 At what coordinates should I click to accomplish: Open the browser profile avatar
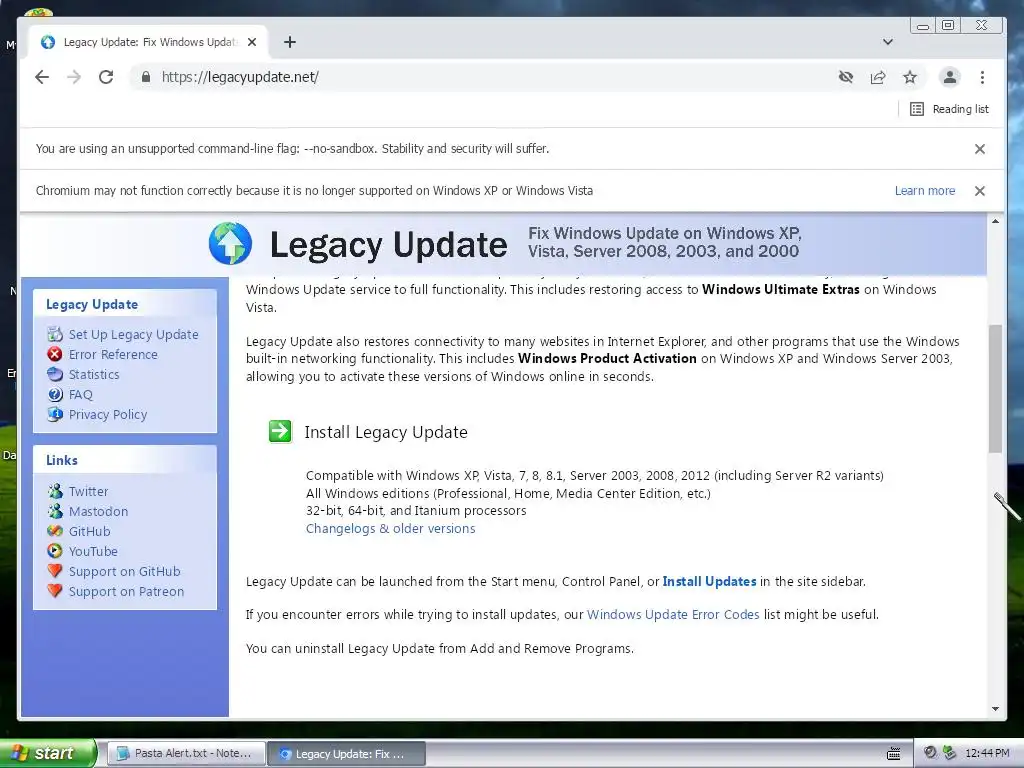tap(950, 77)
